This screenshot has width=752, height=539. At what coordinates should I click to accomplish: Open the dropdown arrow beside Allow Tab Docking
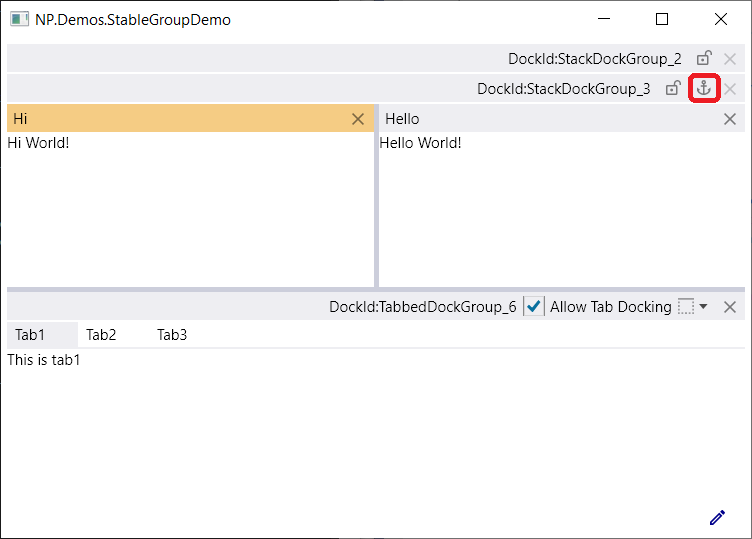[x=704, y=306]
